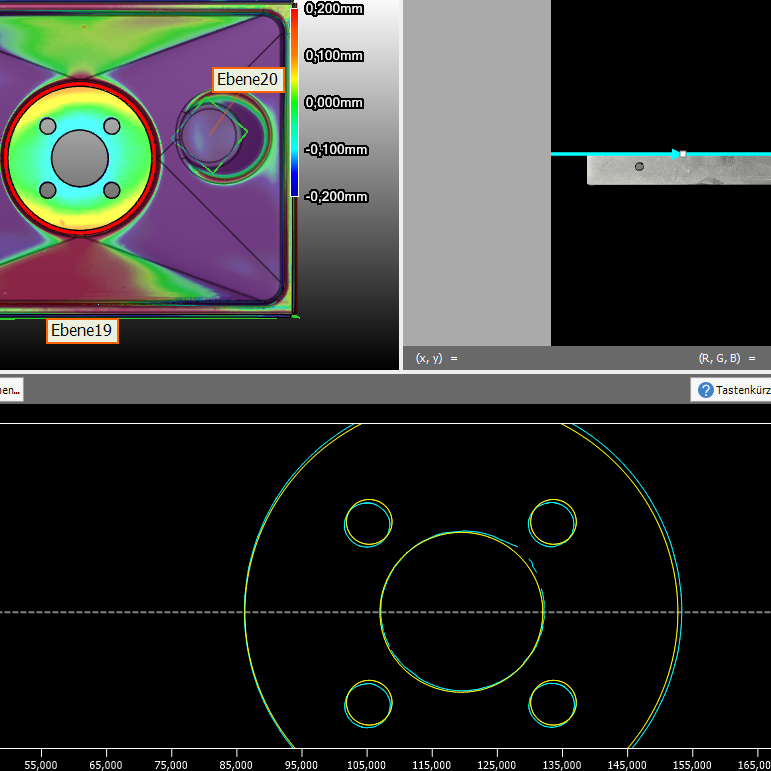
Task: Click the dashed horizontal centerline in profile view
Action: [x=386, y=612]
